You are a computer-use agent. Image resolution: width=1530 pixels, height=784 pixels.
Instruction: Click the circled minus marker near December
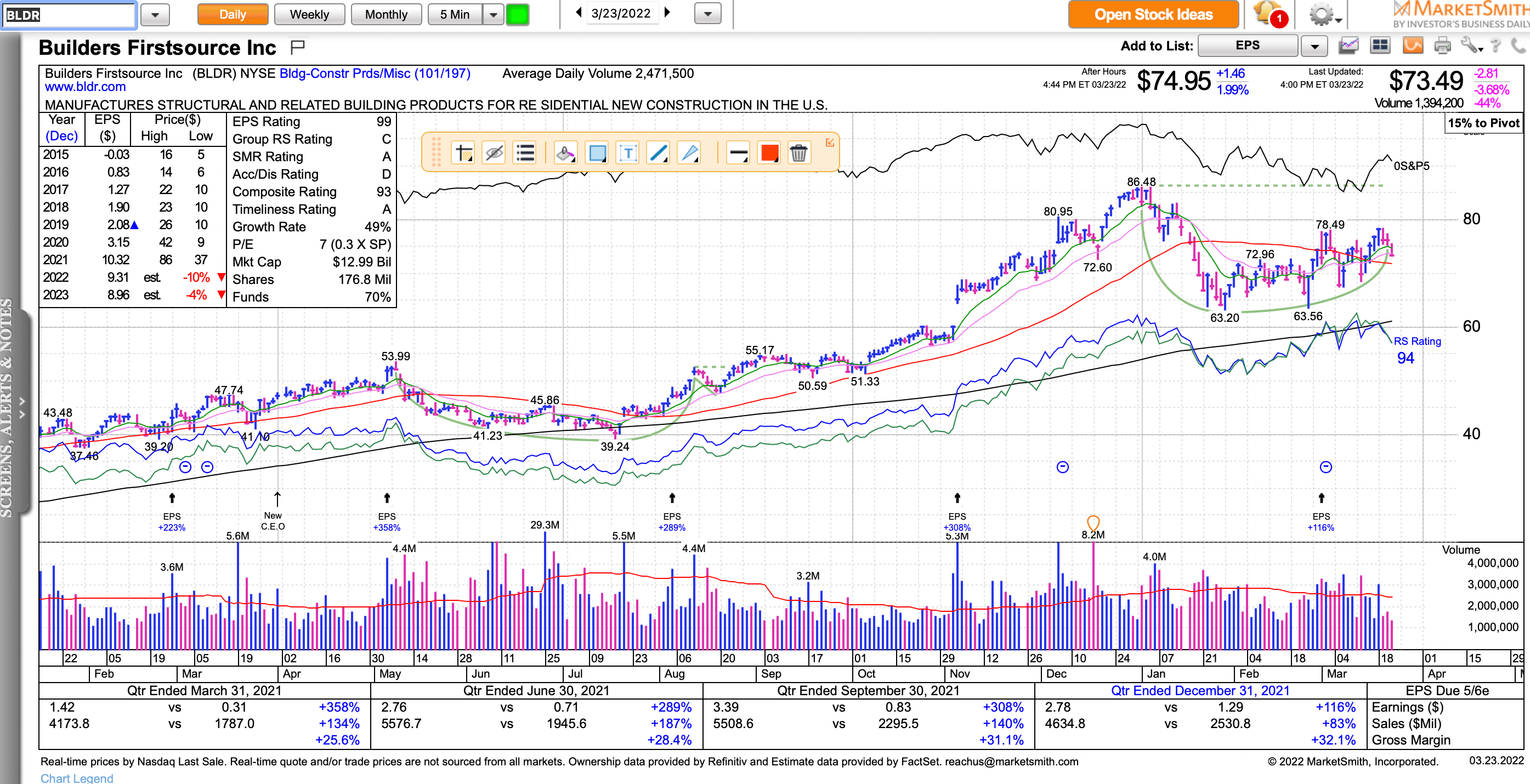tap(1063, 467)
